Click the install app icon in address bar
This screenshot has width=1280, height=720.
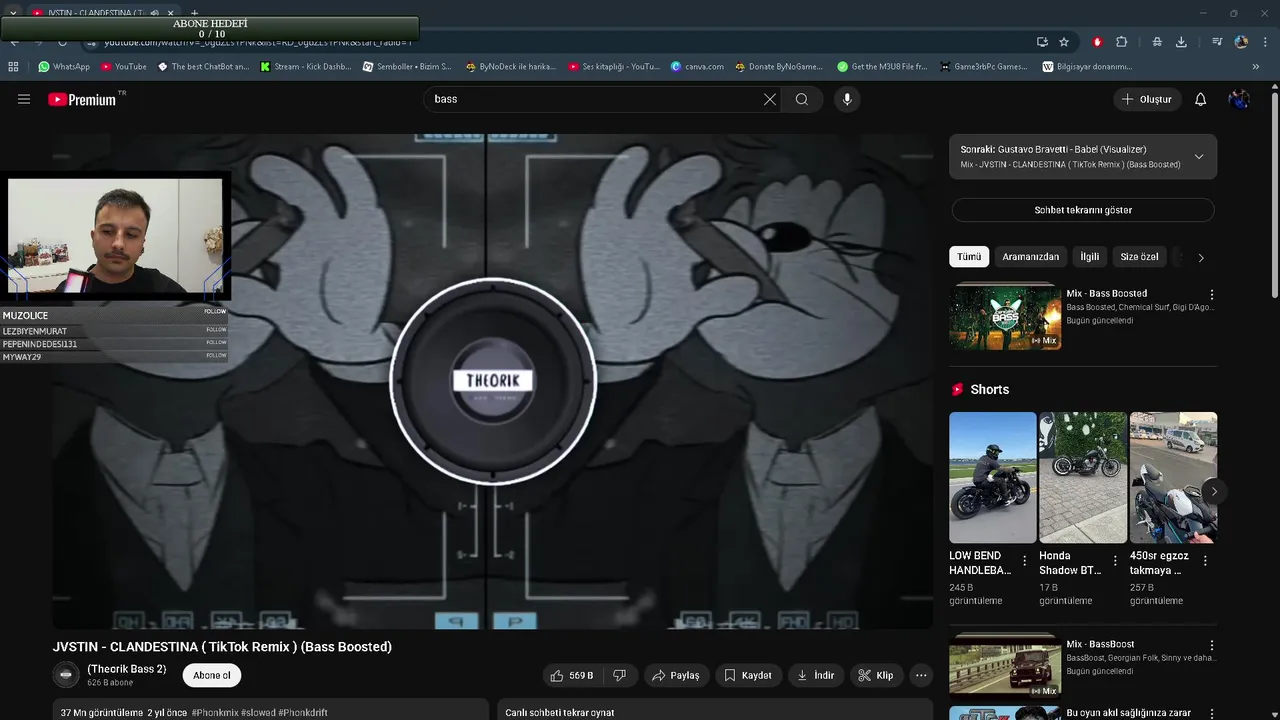pyautogui.click(x=1042, y=42)
